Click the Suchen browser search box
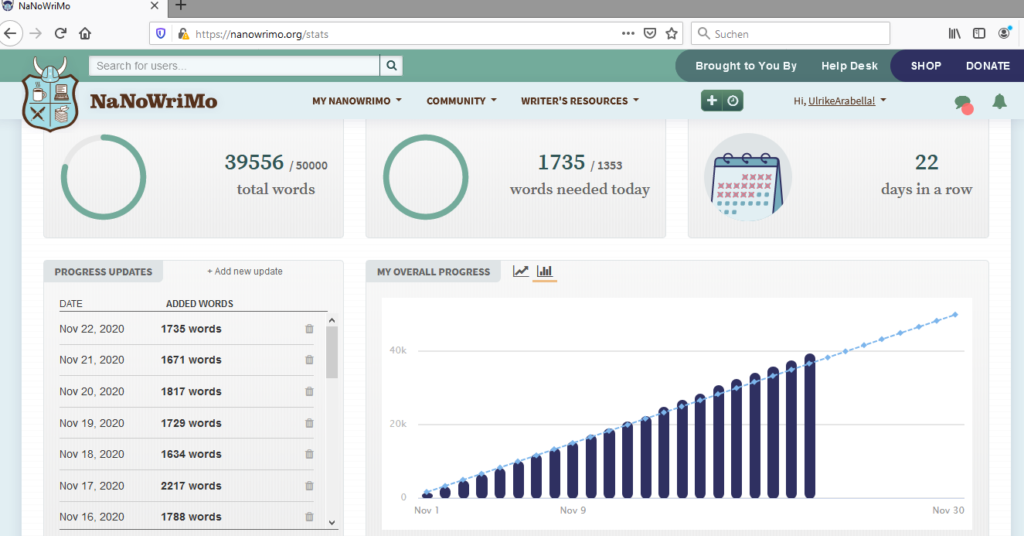The width and height of the screenshot is (1024, 536). click(x=790, y=33)
